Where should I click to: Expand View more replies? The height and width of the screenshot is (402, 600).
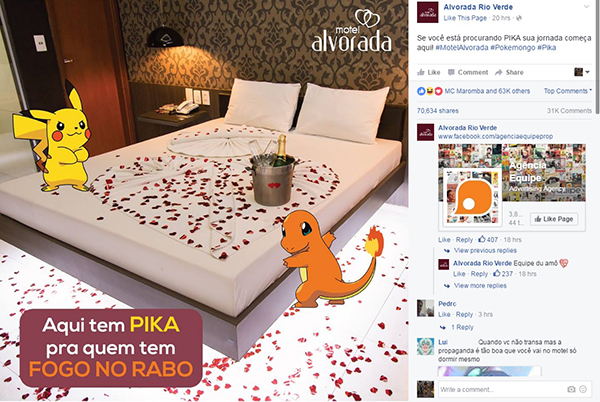480,286
